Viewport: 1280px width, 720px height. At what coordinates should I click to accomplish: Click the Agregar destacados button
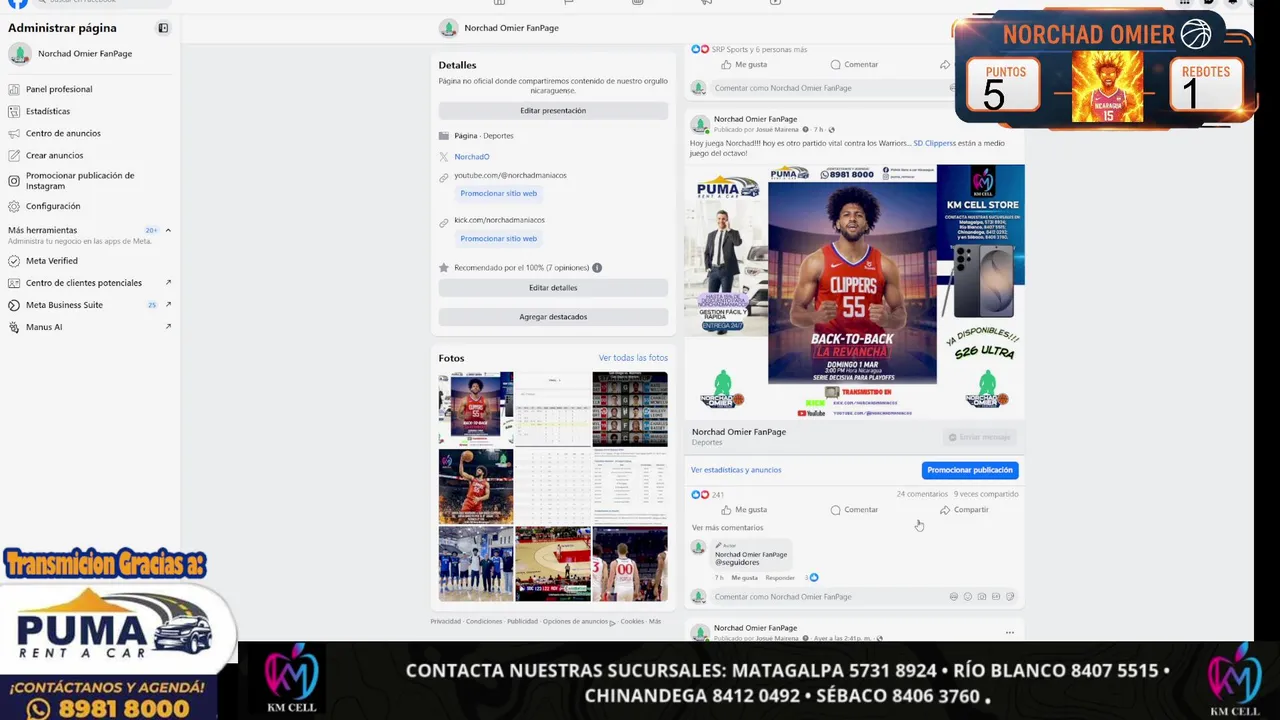[x=553, y=317]
